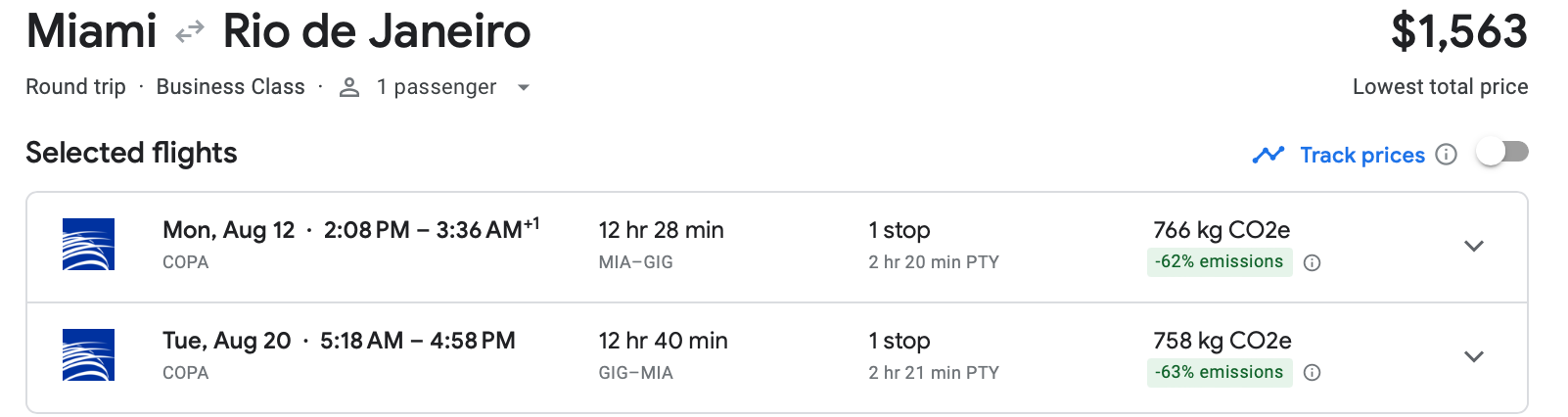Click the 2 hr 20 min PTY layover text
This screenshot has width=1568, height=417.
pos(933,262)
